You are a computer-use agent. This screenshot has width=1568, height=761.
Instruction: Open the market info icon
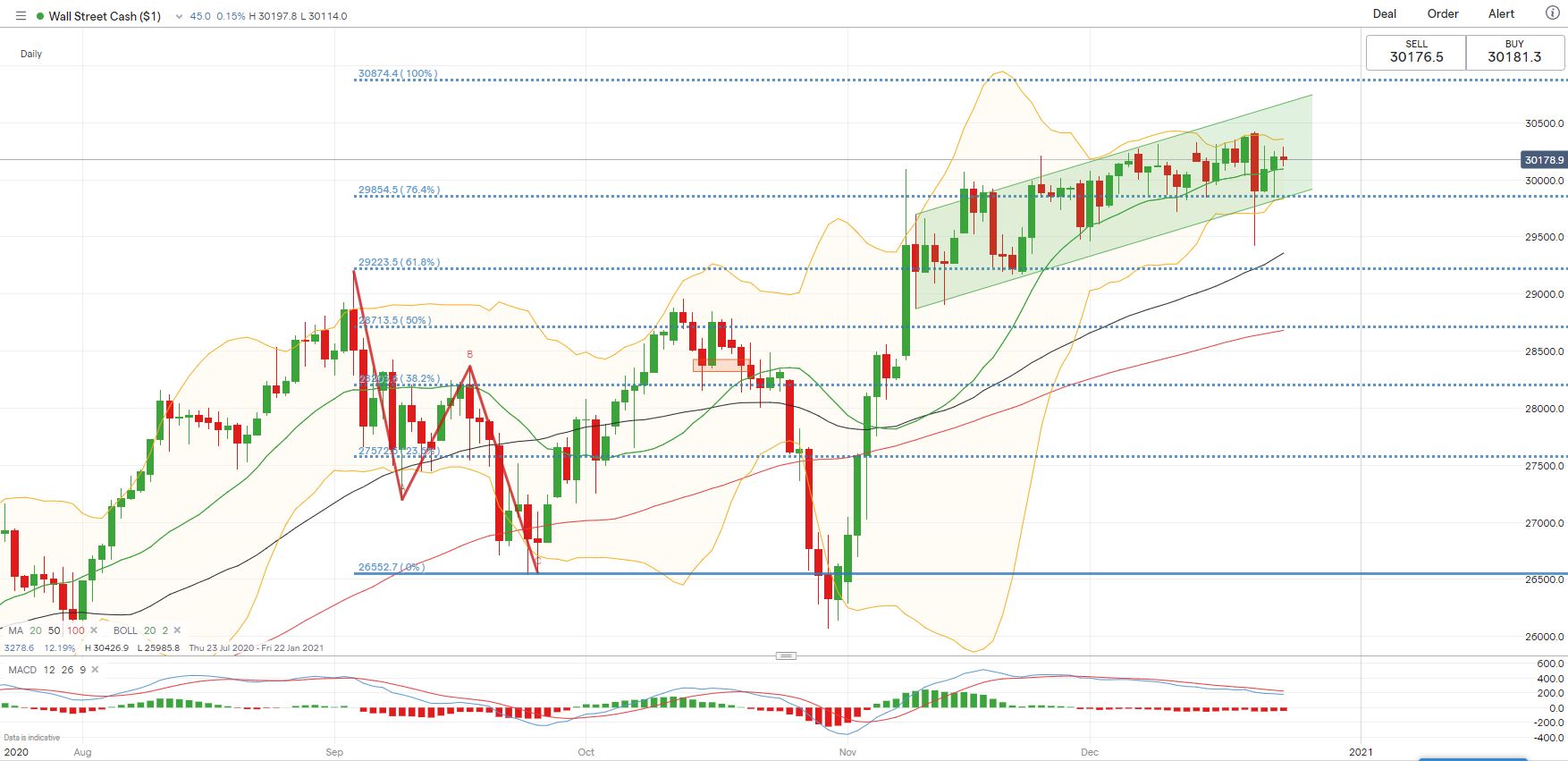[1552, 13]
